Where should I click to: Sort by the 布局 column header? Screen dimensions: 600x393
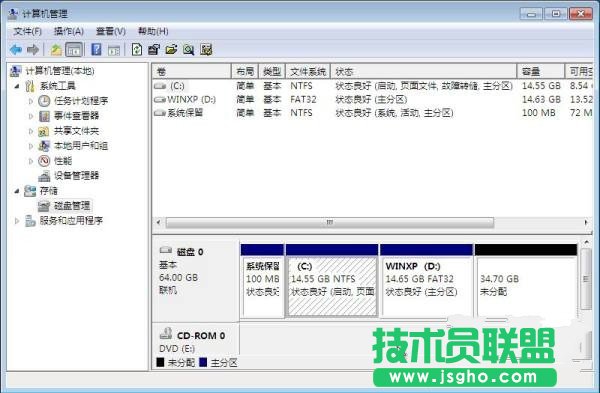[x=245, y=72]
